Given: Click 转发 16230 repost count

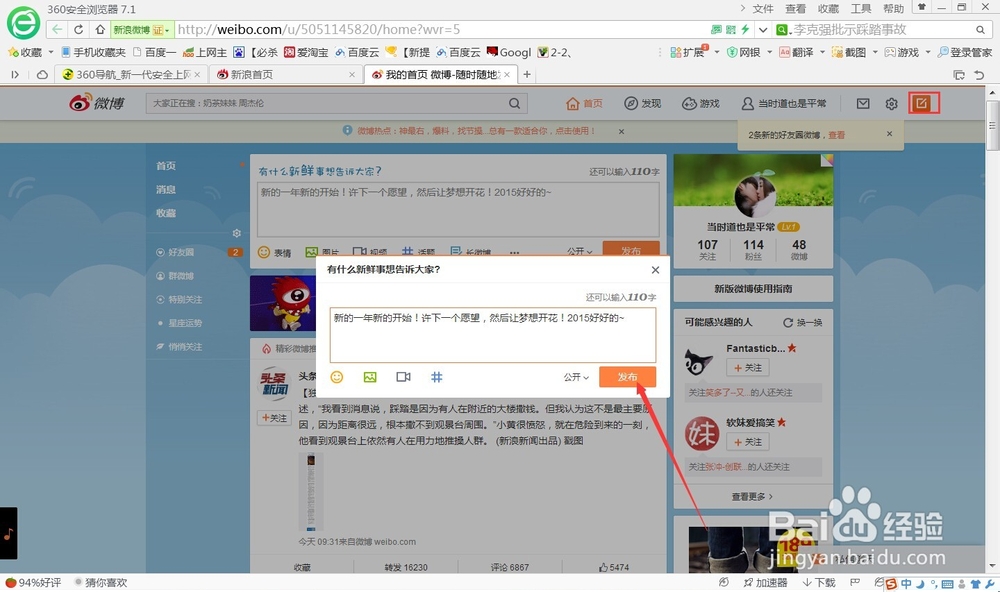Looking at the screenshot, I should (406, 567).
